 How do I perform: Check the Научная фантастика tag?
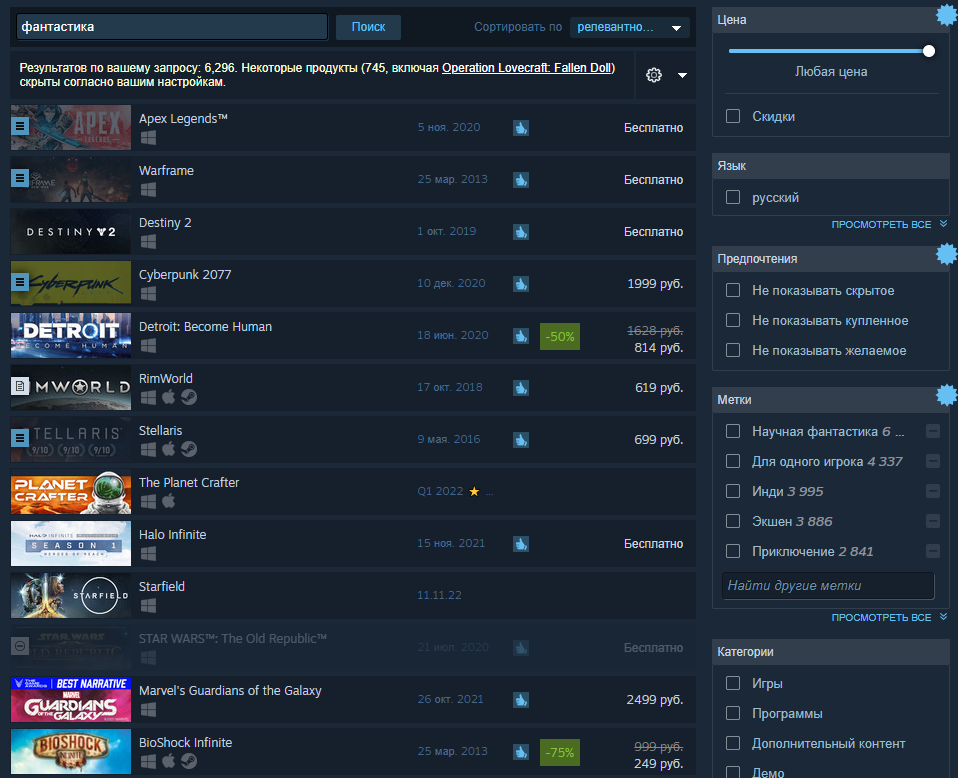tap(733, 431)
